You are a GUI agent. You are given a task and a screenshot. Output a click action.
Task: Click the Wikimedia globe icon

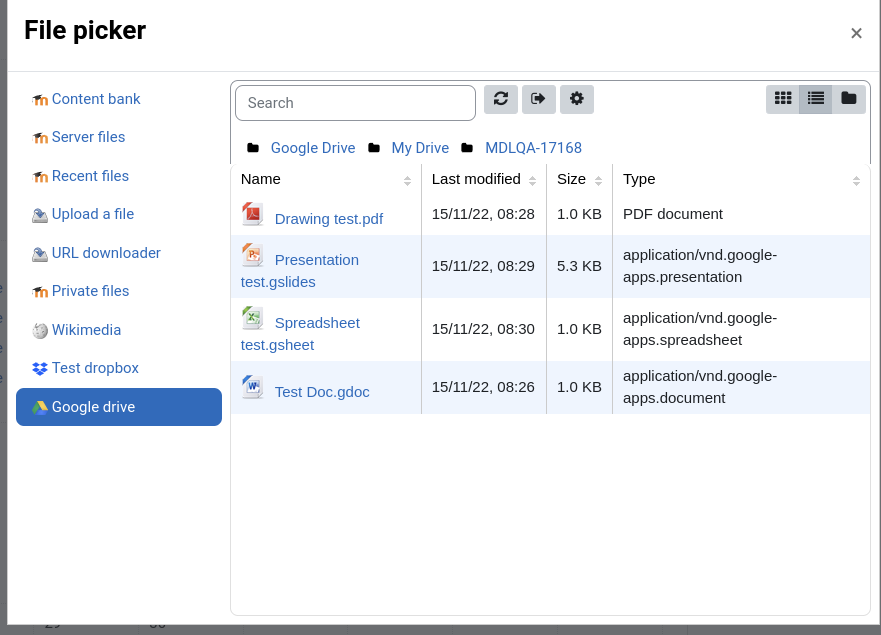tap(40, 331)
